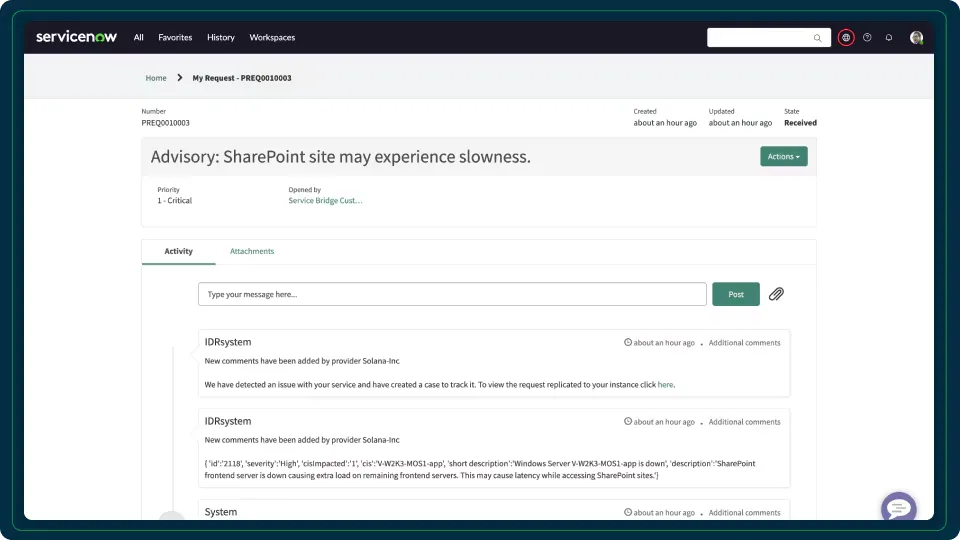The image size is (960, 540).
Task: Go to the Home breadcrumb link
Action: click(156, 78)
